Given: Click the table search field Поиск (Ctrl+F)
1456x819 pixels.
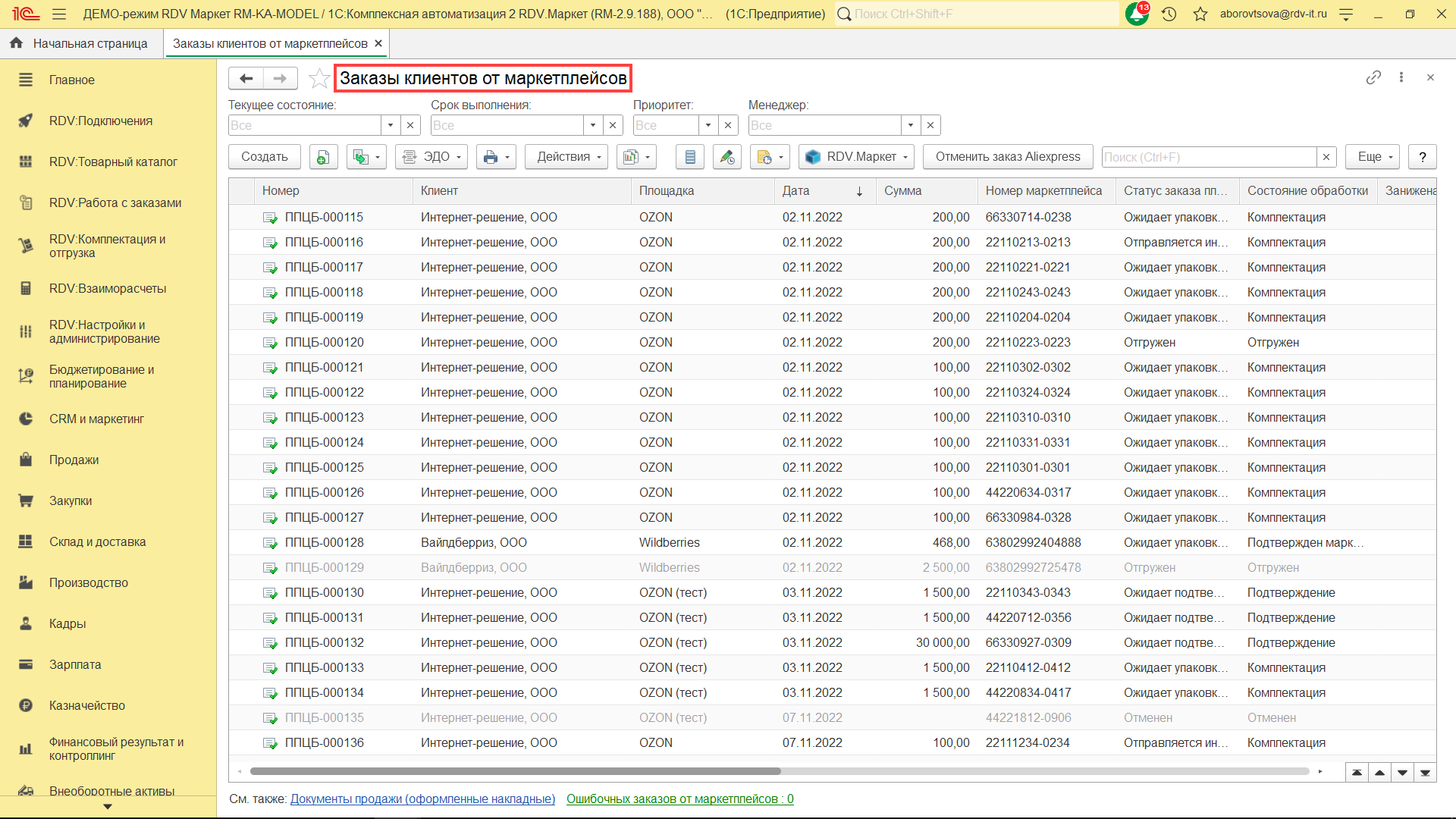Looking at the screenshot, I should click(x=1209, y=157).
